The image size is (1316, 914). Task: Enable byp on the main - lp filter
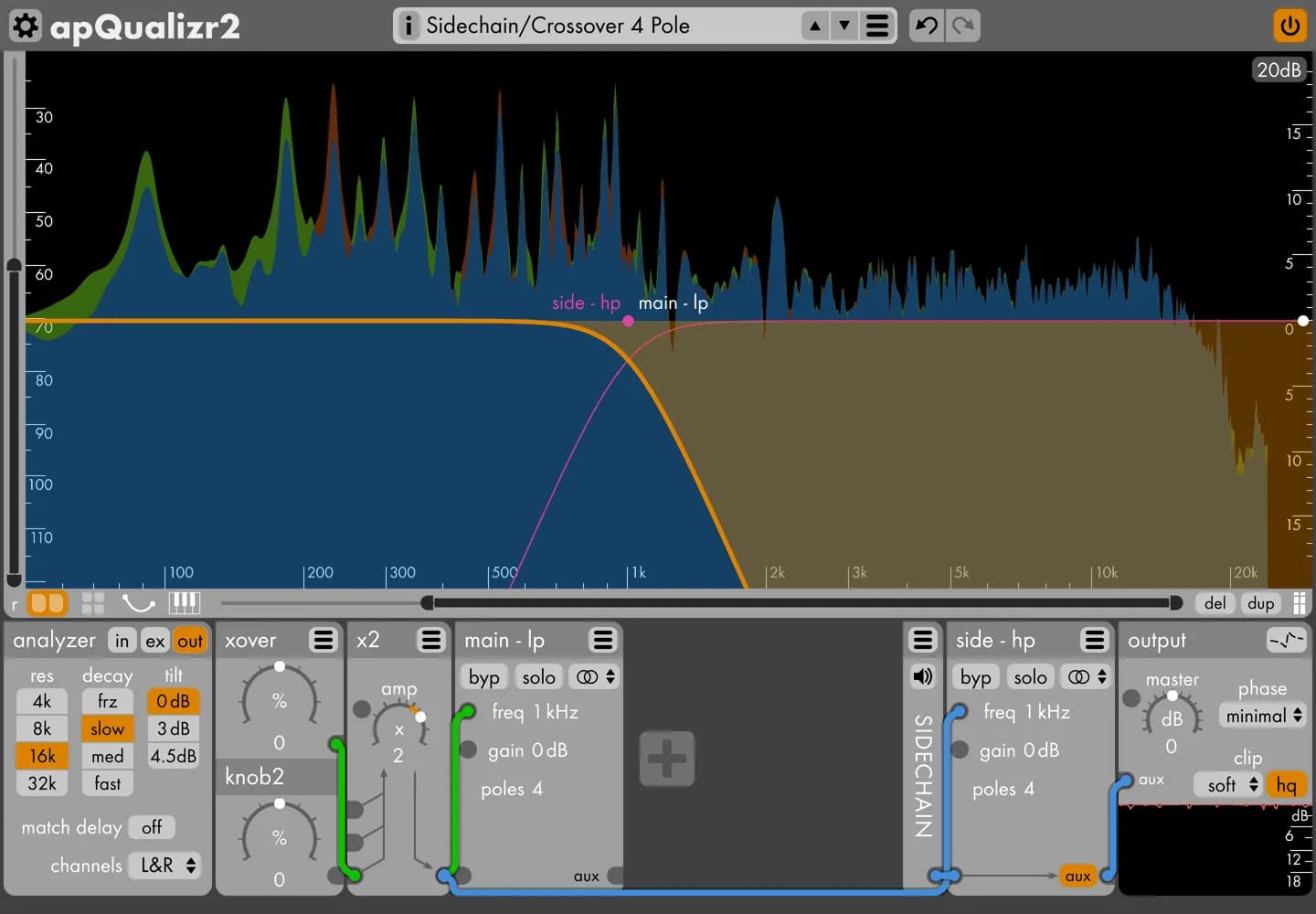pyautogui.click(x=483, y=677)
